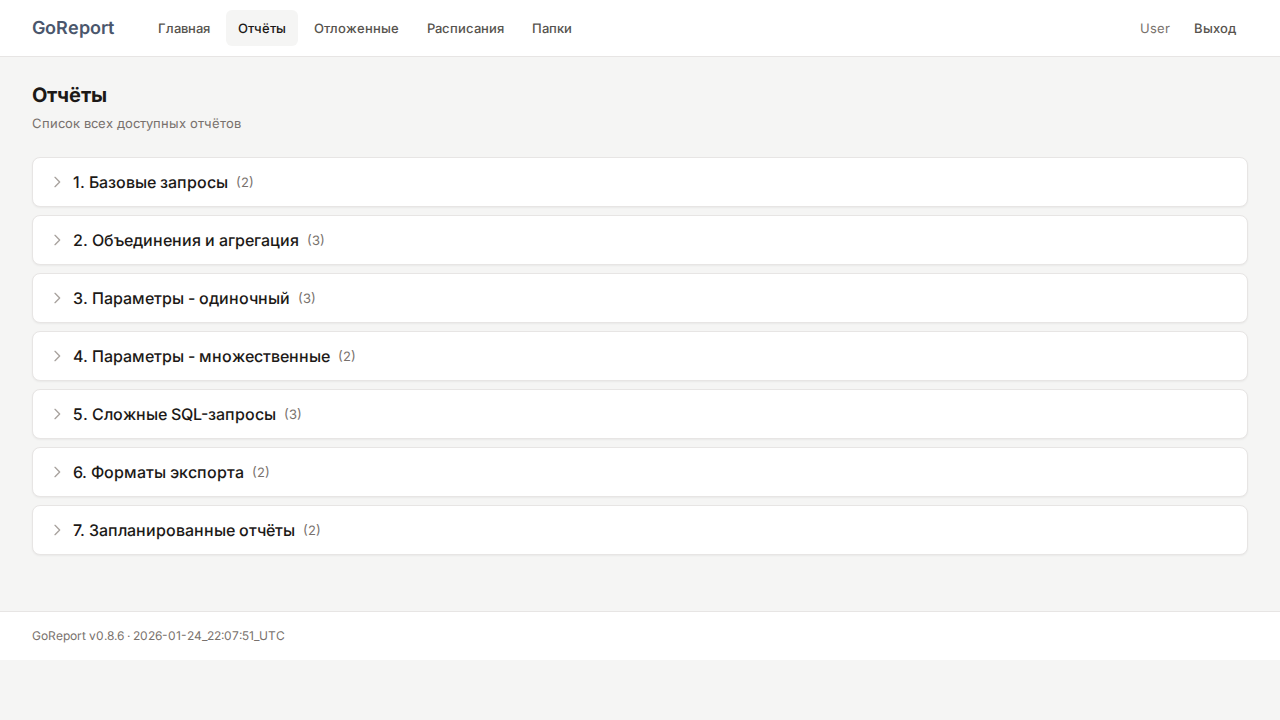Image resolution: width=1280 pixels, height=720 pixels.
Task: Click the arrow icon next to Запланированные отчёты
Action: tap(57, 530)
